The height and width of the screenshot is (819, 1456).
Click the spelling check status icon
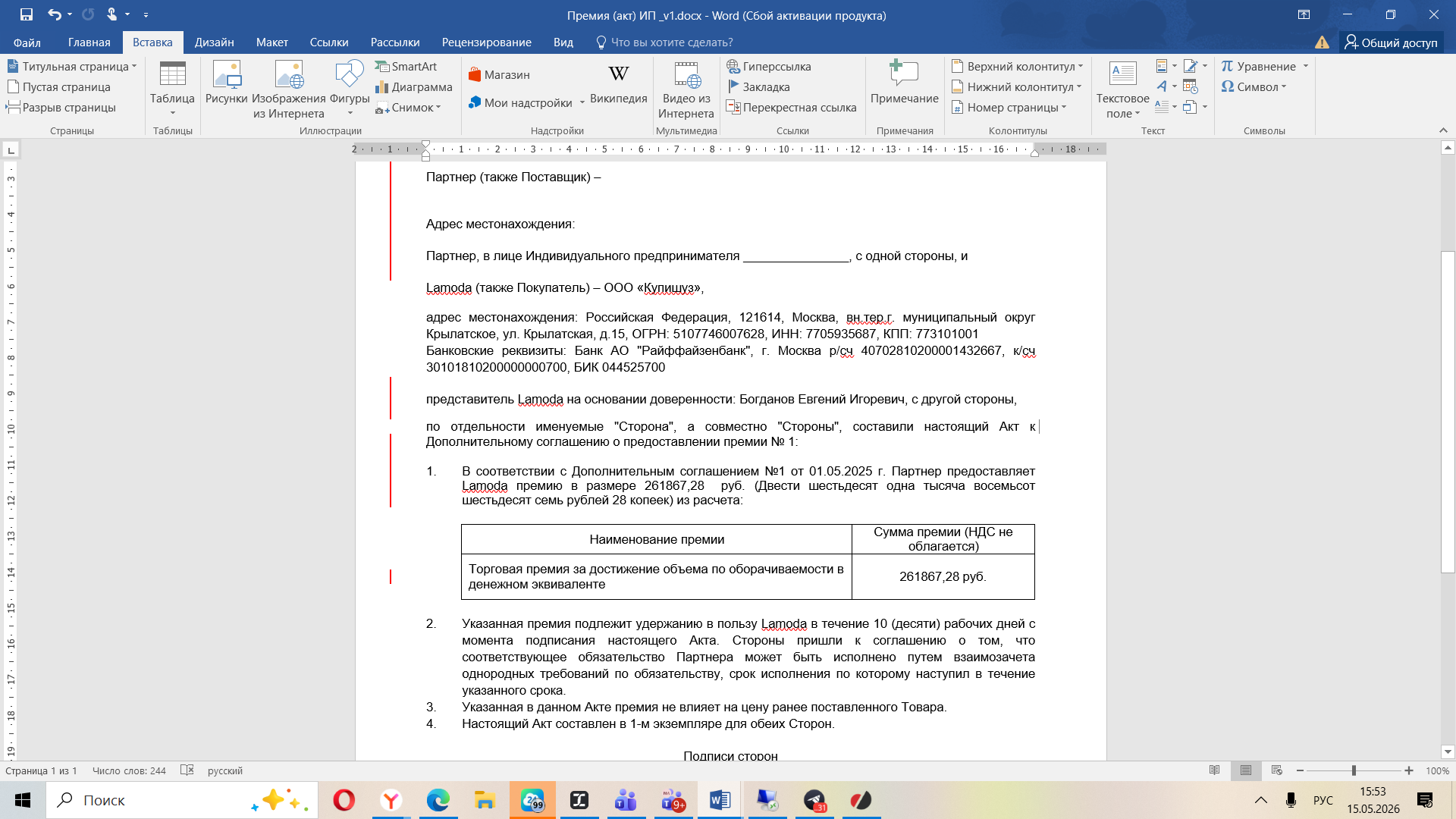click(187, 770)
